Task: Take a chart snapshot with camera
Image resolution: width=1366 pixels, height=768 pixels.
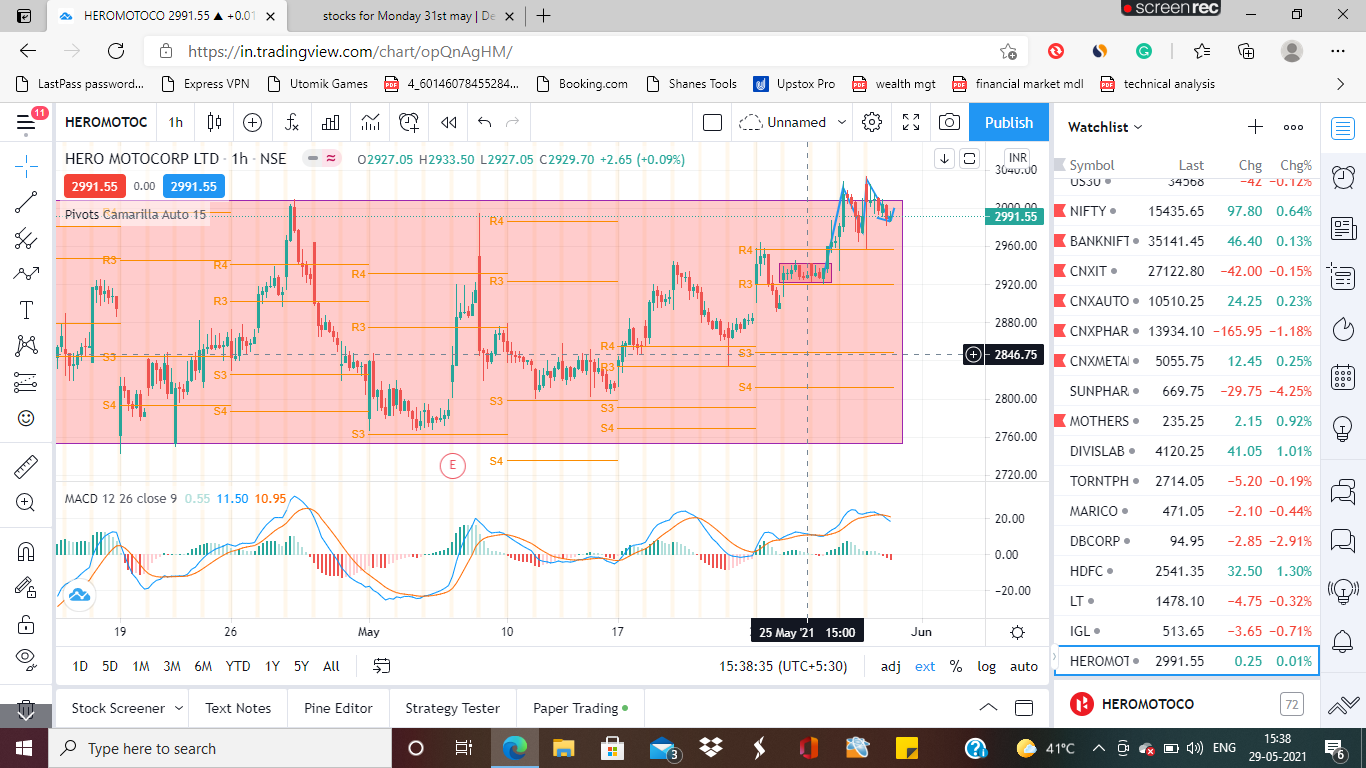Action: [x=949, y=122]
